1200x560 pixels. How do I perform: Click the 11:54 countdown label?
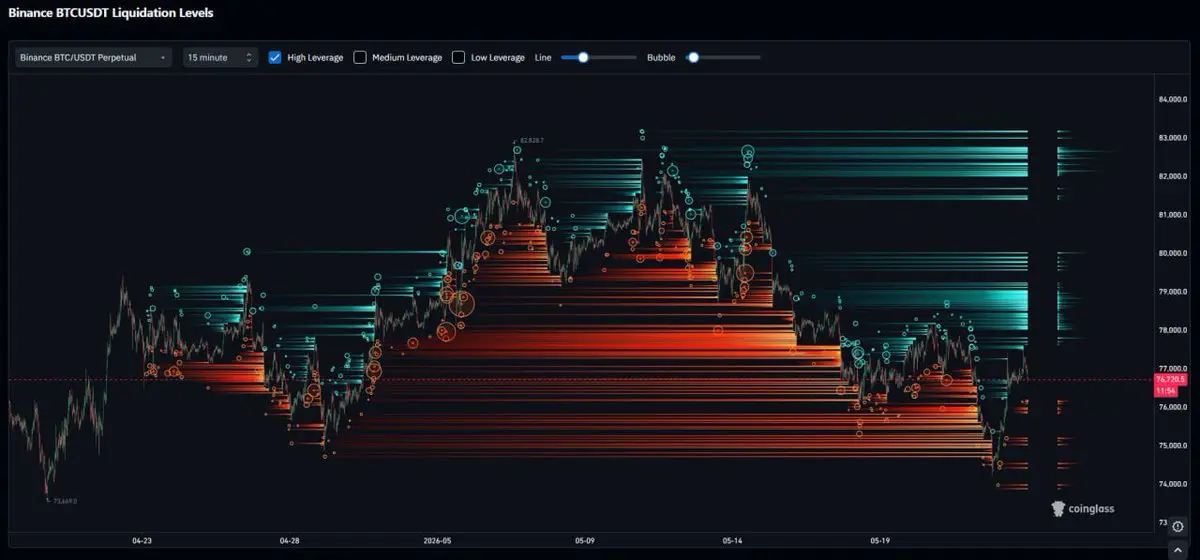click(x=1165, y=391)
